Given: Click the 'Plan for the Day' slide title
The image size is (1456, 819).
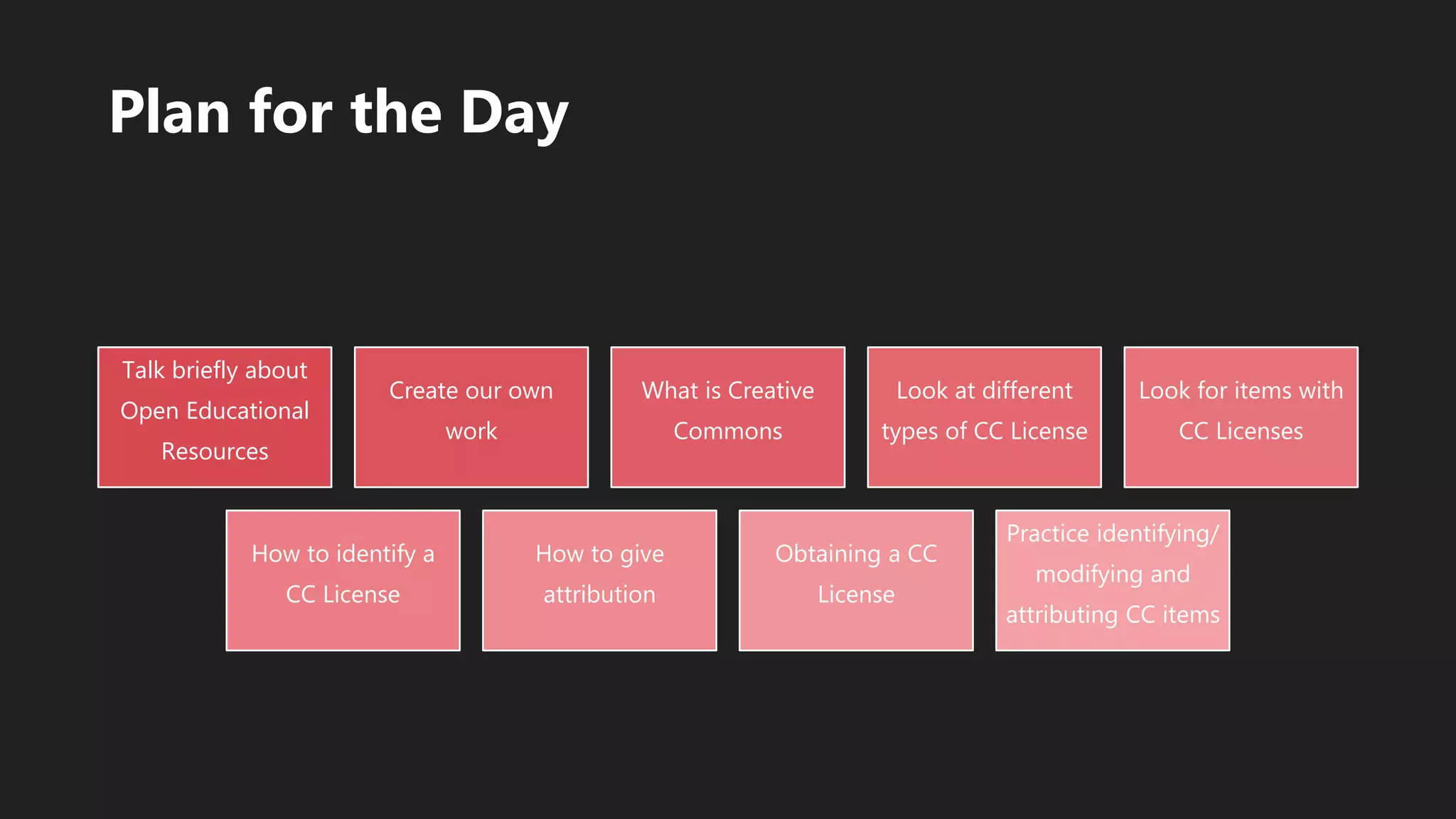Looking at the screenshot, I should pyautogui.click(x=338, y=113).
